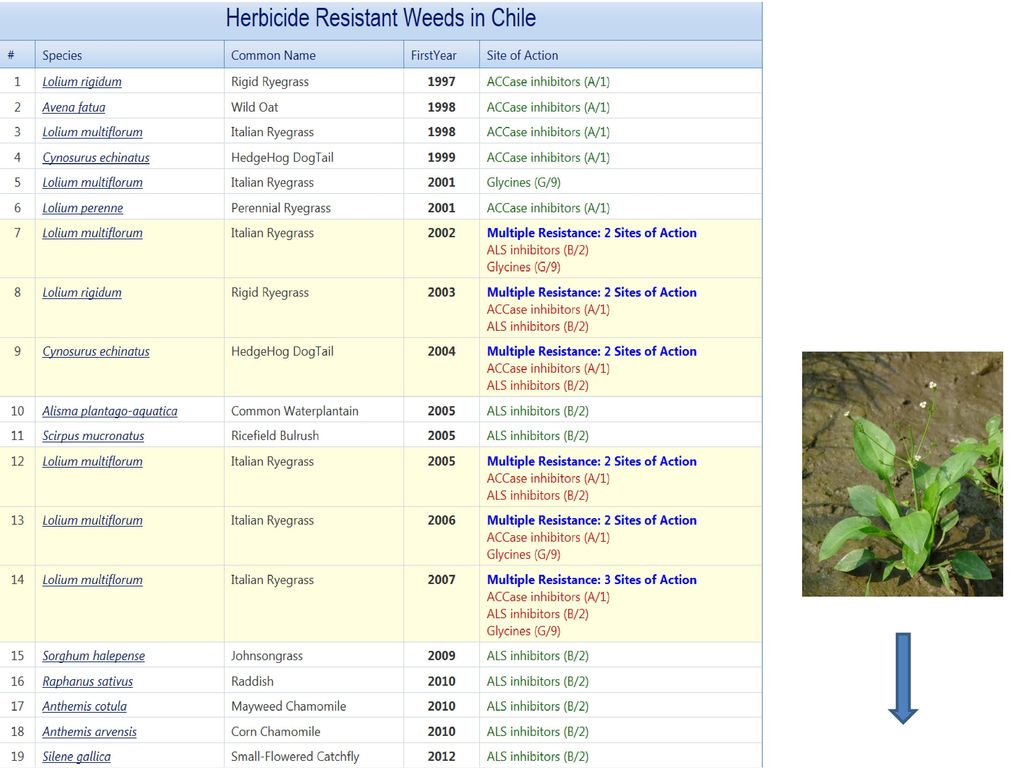Click Glycines (G/9) in row 5
1024x768 pixels.
[524, 182]
